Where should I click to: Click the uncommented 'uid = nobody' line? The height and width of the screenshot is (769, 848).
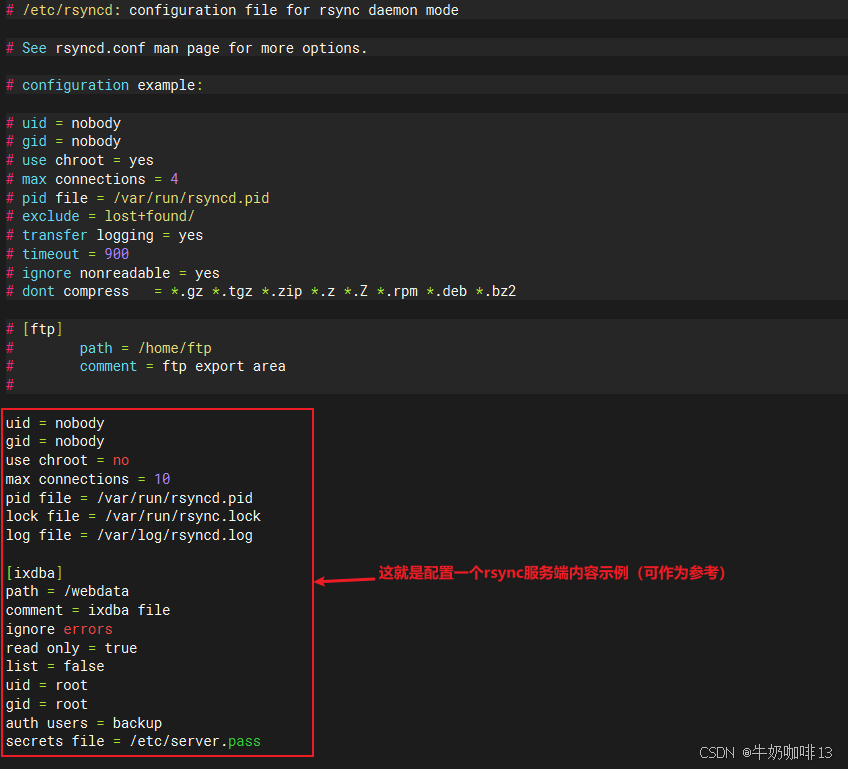(55, 423)
